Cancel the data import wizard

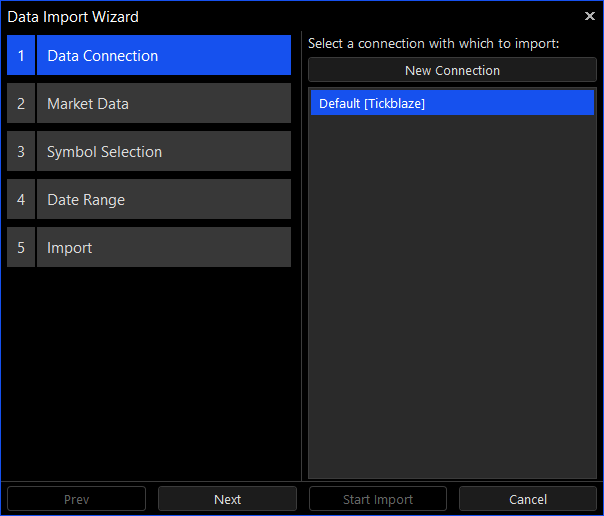(x=528, y=499)
